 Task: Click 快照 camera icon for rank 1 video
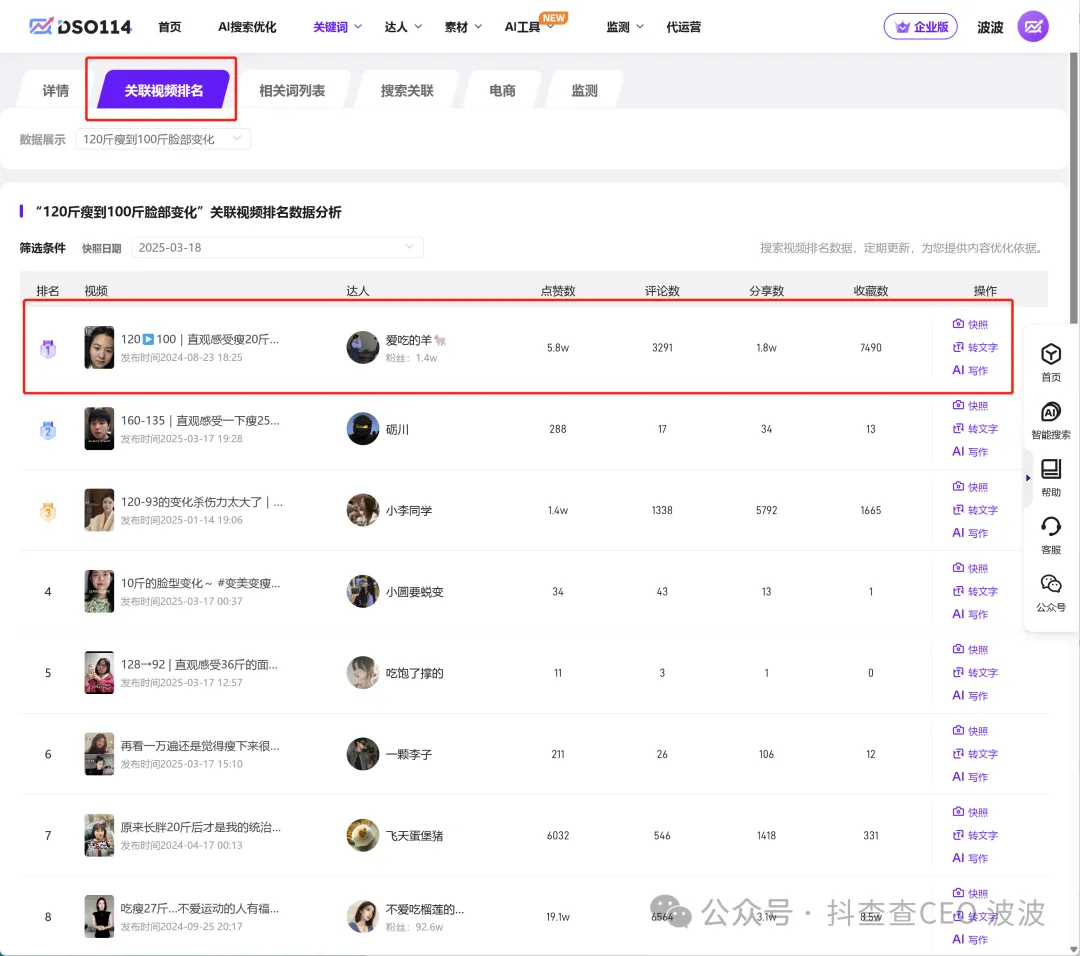point(958,324)
